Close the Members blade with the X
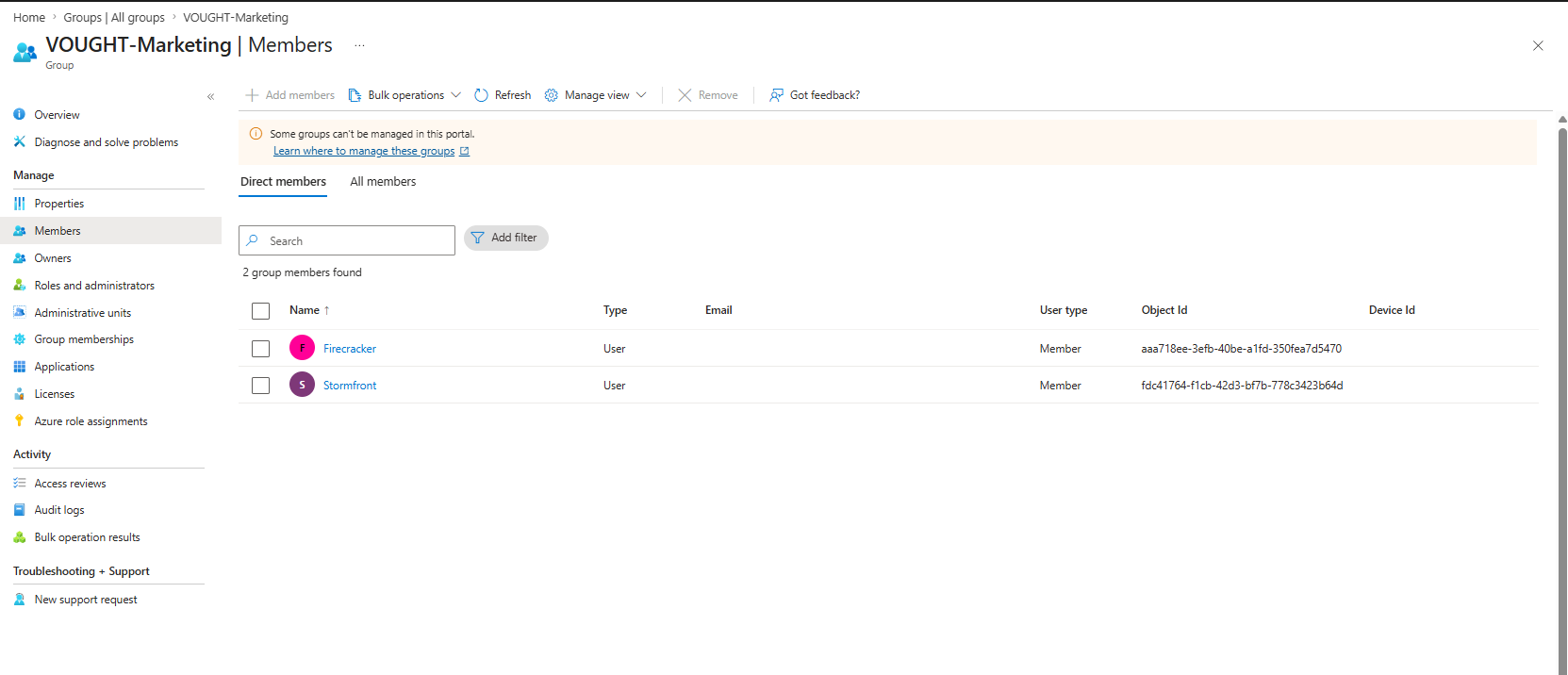Viewport: 1568px width, 675px height. coord(1538,45)
